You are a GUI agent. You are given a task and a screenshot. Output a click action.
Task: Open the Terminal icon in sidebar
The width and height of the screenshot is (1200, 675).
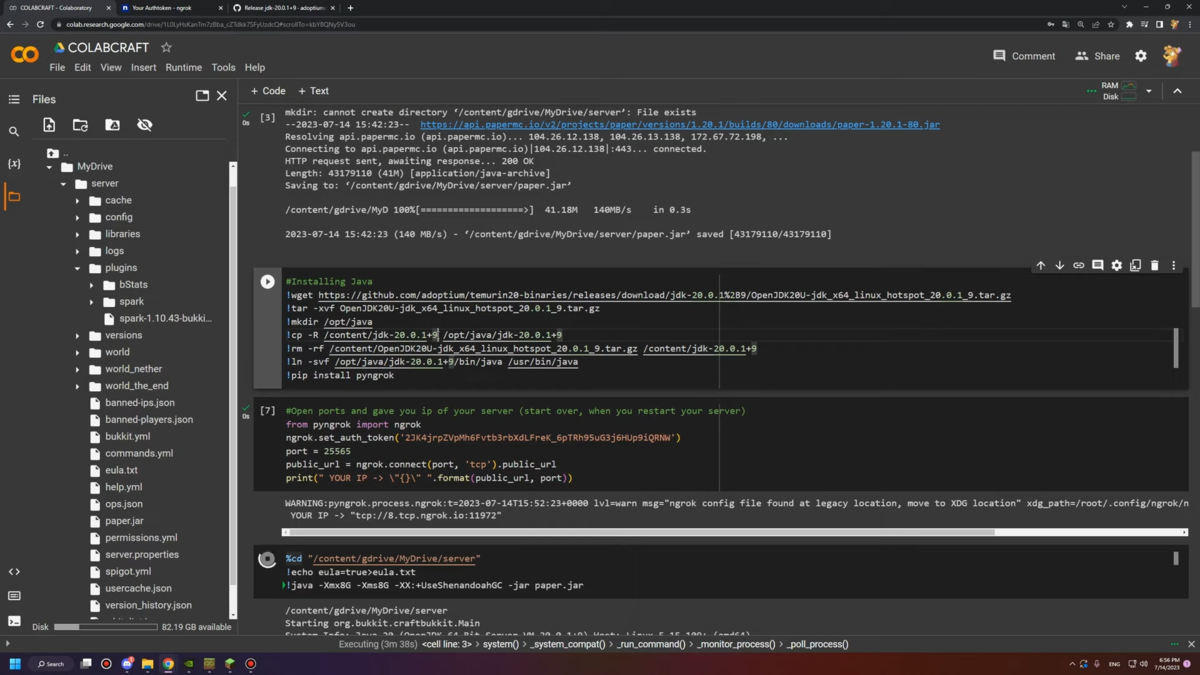tap(14, 621)
